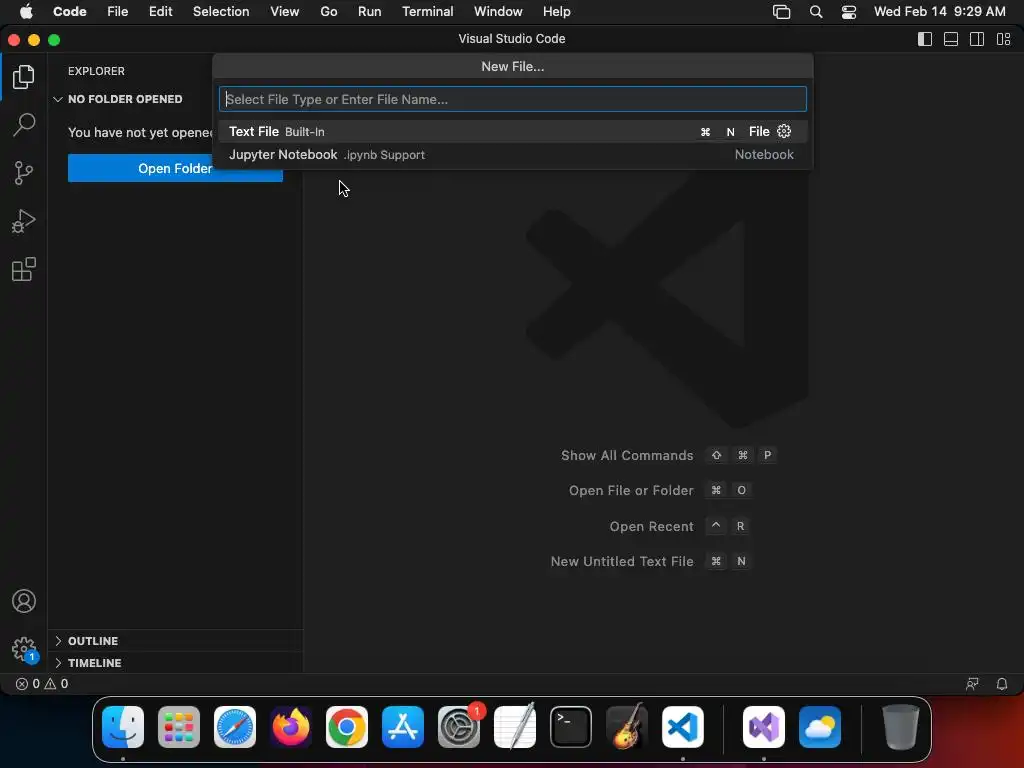Open Visual Studio Code from the Dock
The image size is (1024, 768).
(682, 727)
